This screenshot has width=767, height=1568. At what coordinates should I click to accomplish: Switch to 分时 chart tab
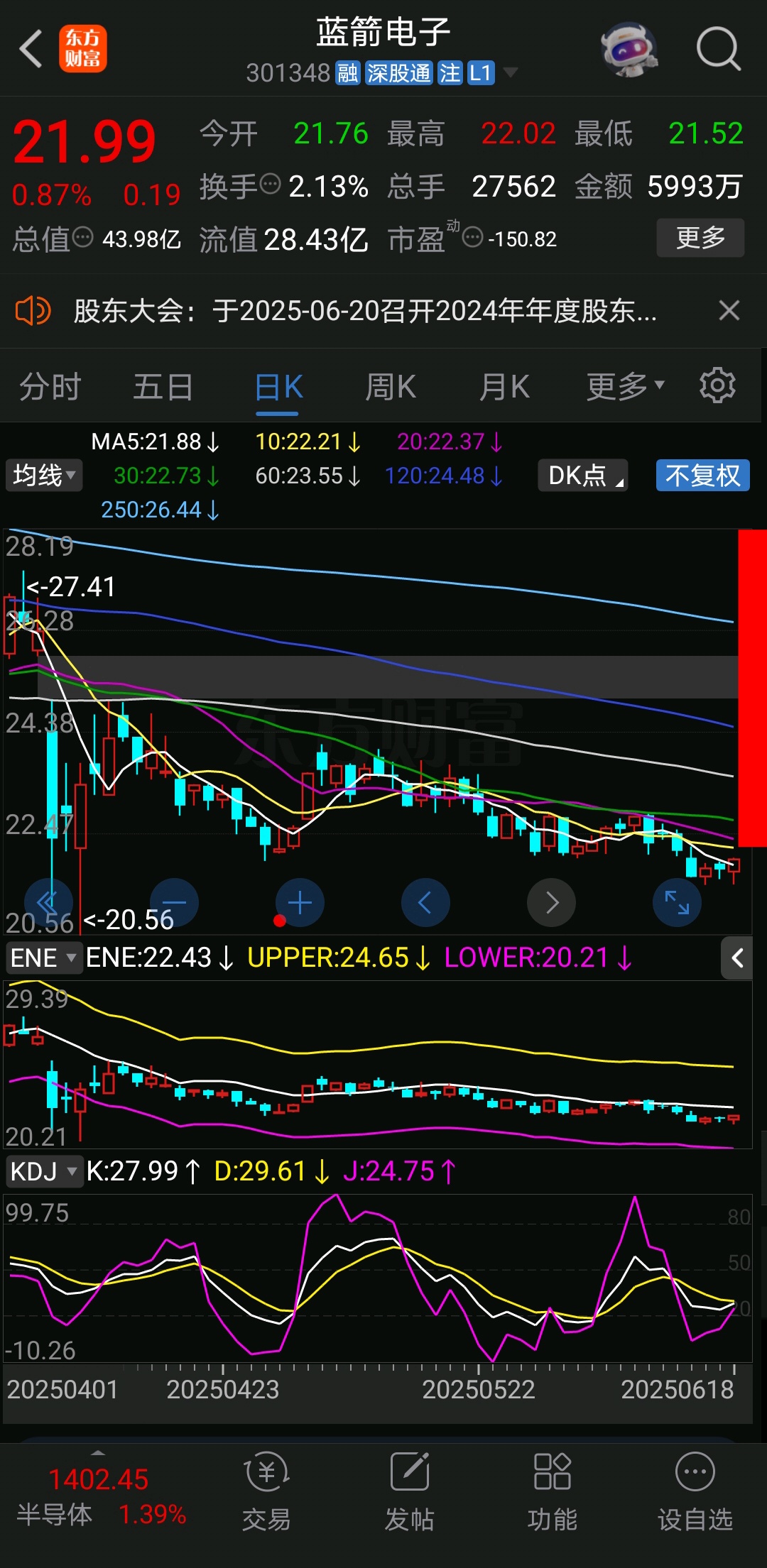(x=50, y=388)
